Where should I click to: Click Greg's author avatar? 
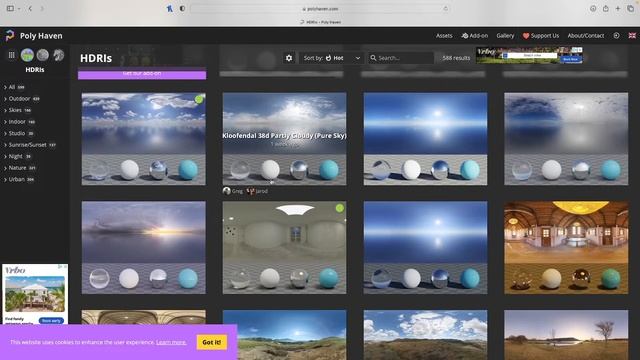pos(227,191)
